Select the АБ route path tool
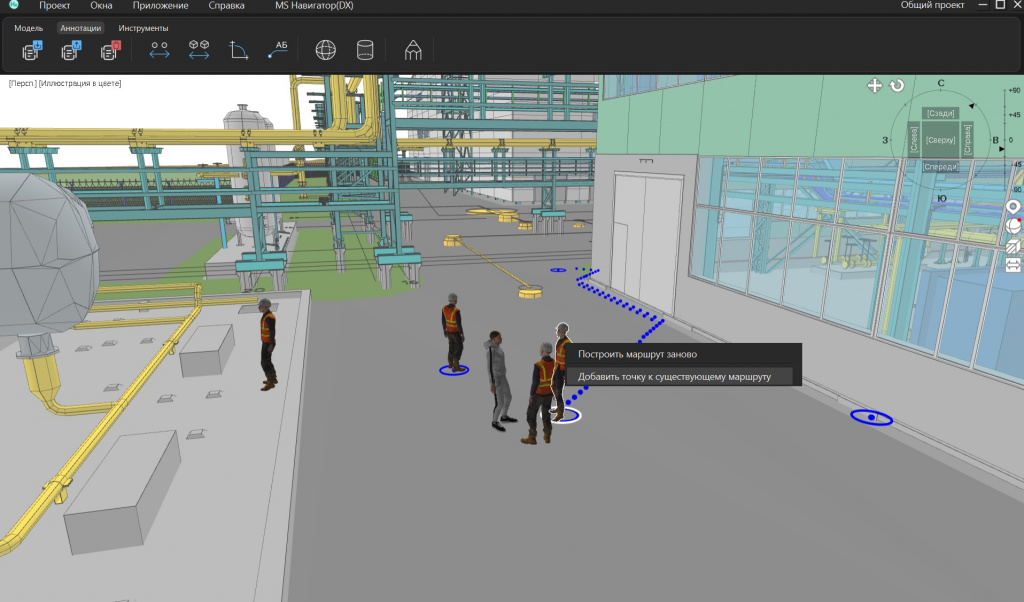This screenshot has height=602, width=1024. (278, 50)
